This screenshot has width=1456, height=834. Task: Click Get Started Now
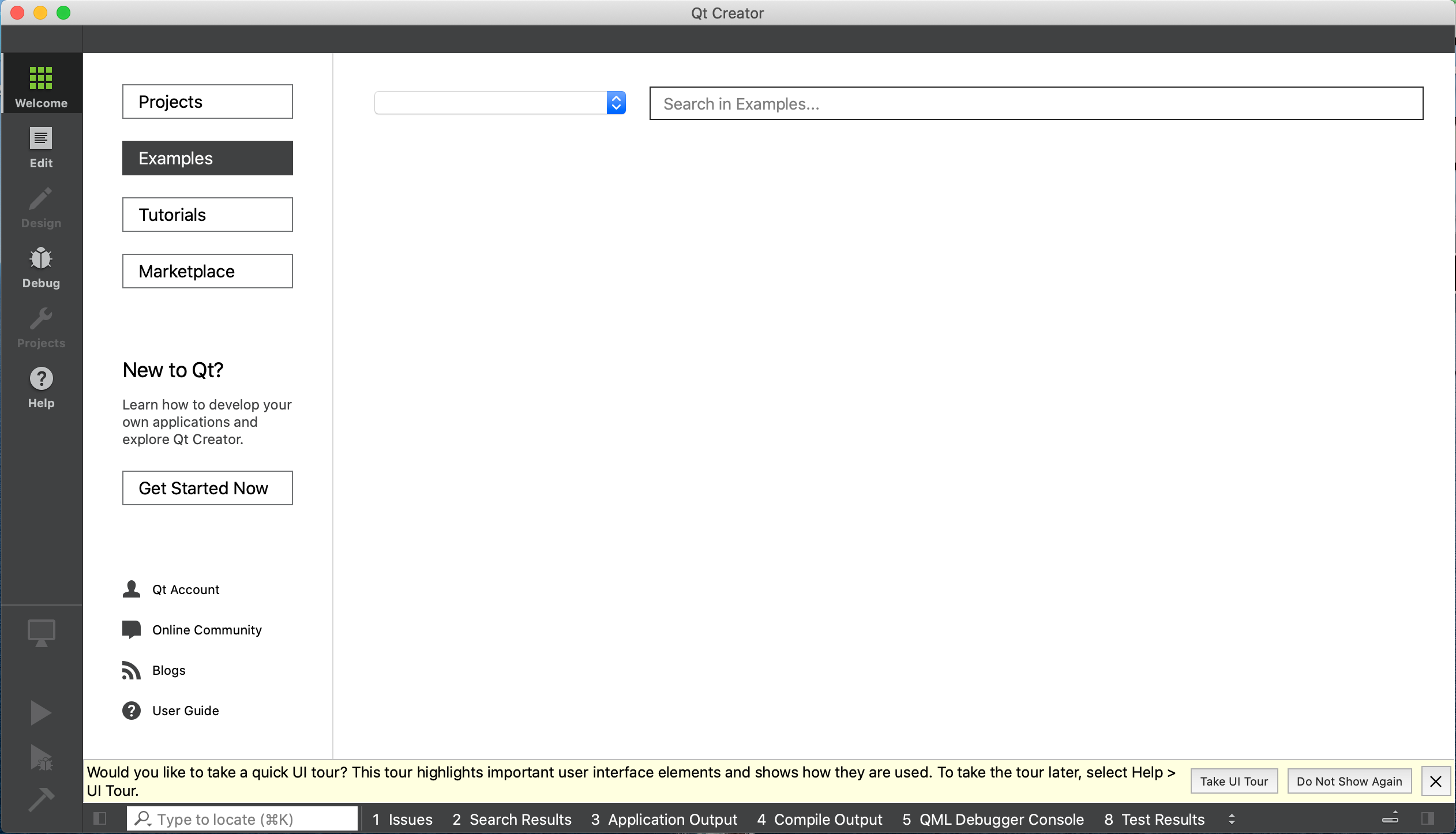tap(207, 488)
